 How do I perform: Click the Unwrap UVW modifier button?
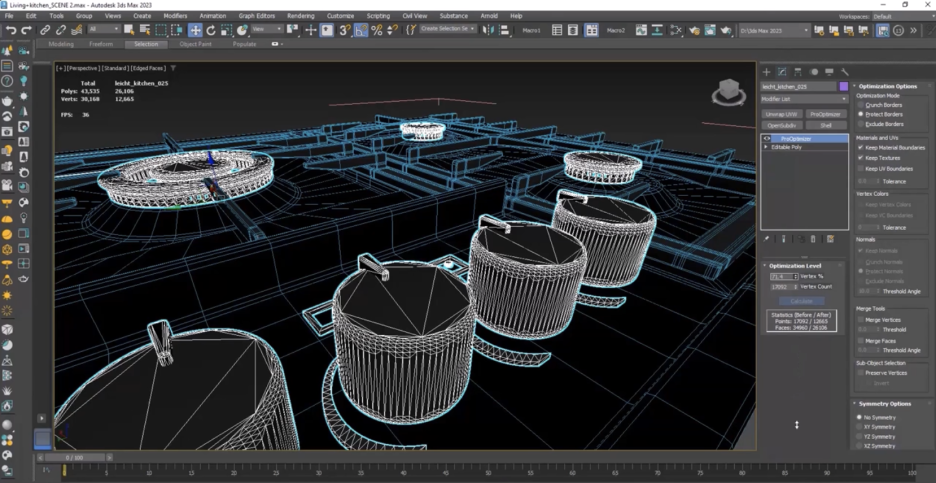782,114
